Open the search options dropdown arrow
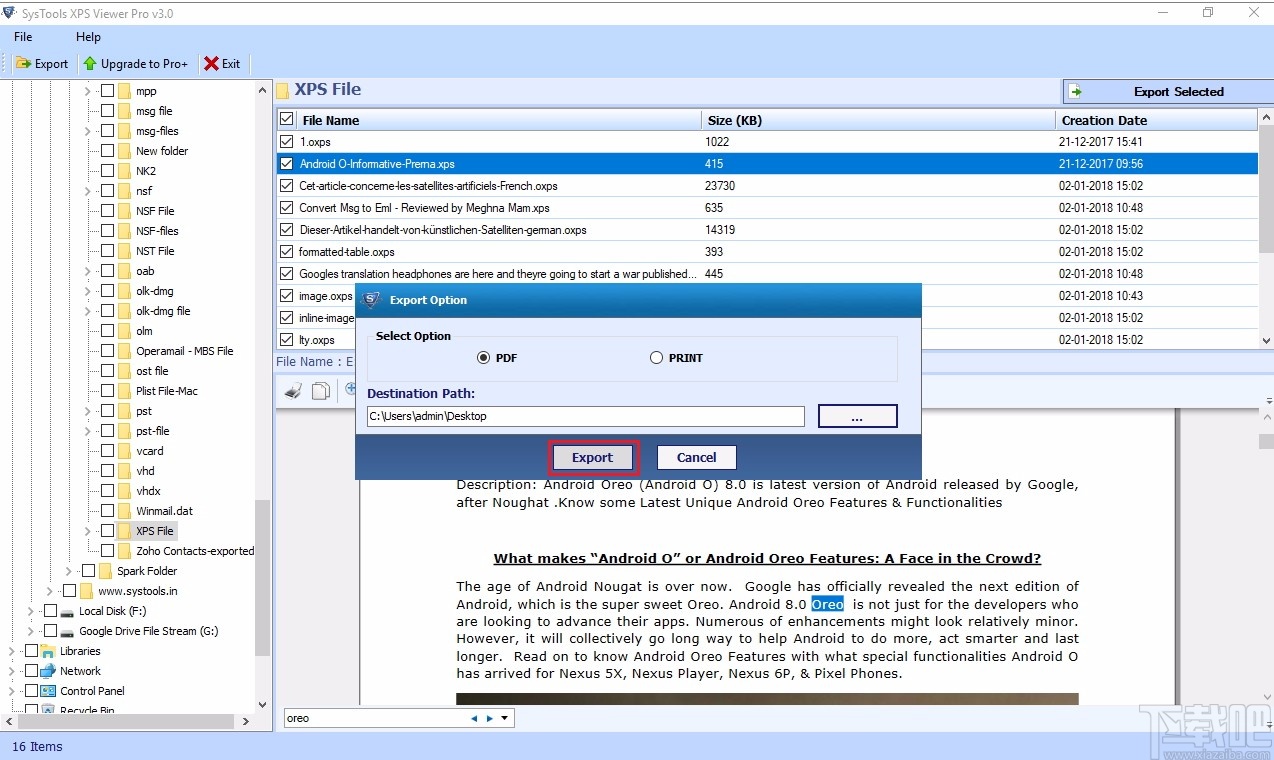1274x760 pixels. click(505, 717)
